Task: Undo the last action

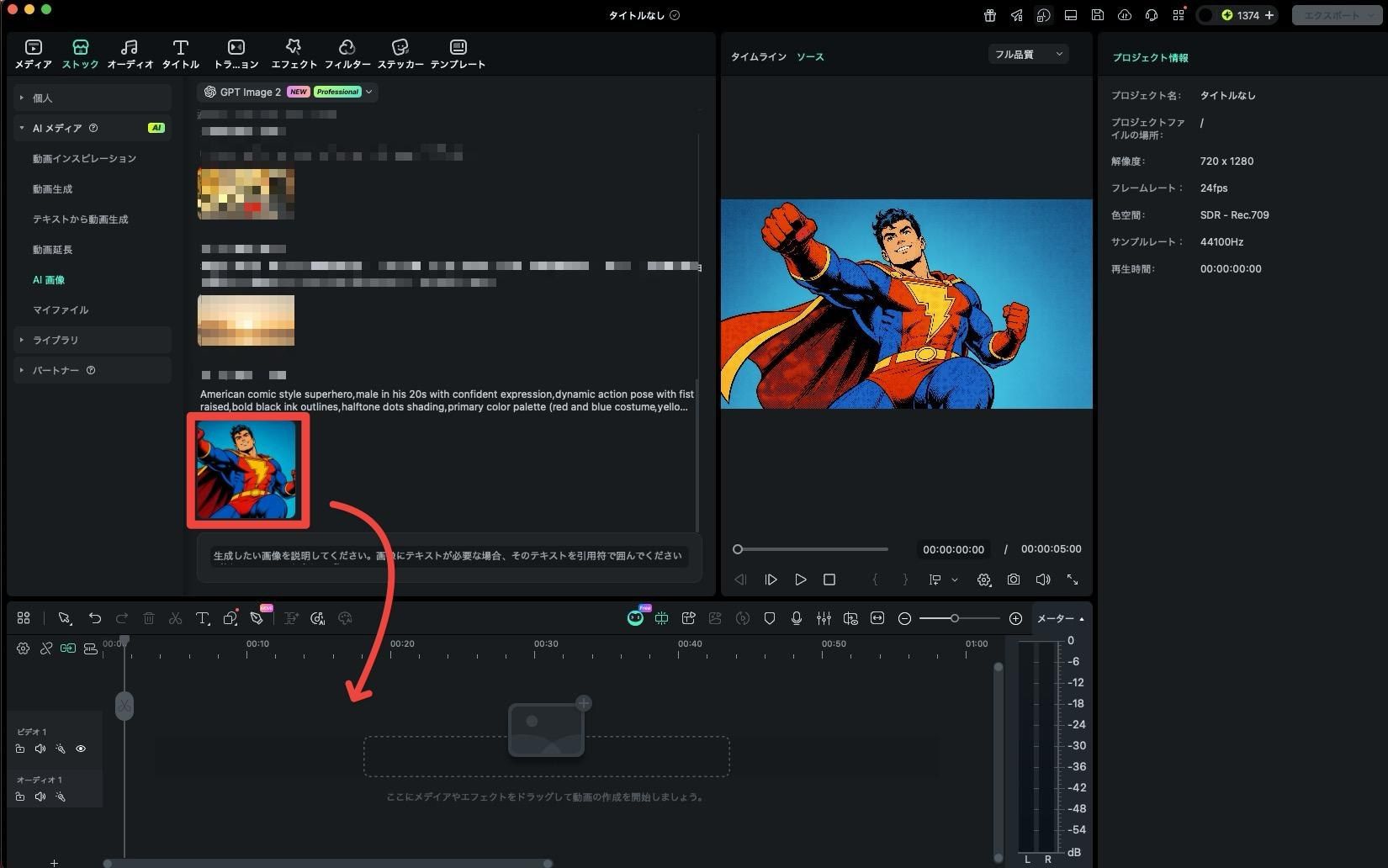Action: pyautogui.click(x=95, y=618)
